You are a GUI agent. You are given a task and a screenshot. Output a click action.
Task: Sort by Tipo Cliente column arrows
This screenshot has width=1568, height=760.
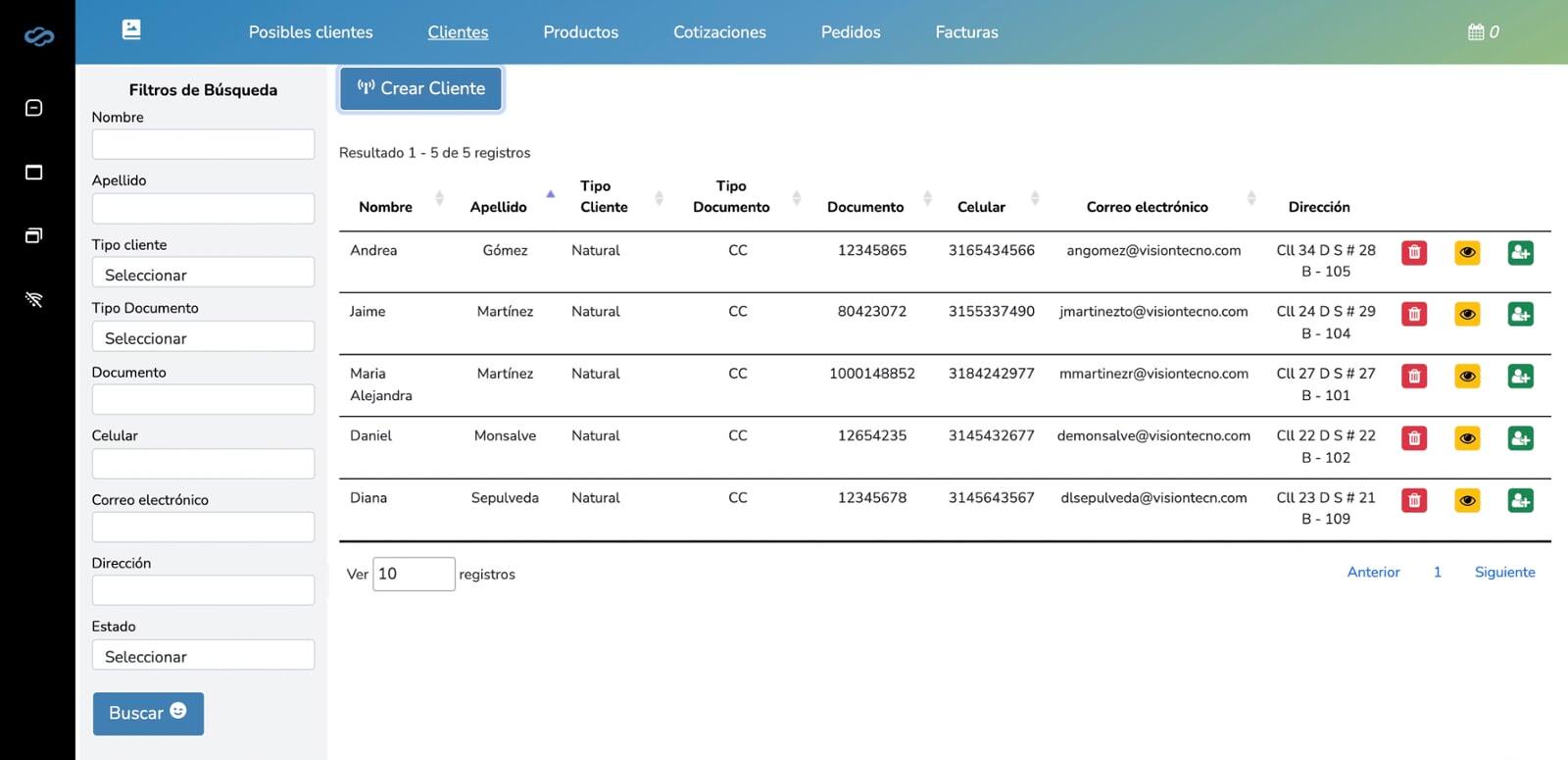click(x=659, y=198)
